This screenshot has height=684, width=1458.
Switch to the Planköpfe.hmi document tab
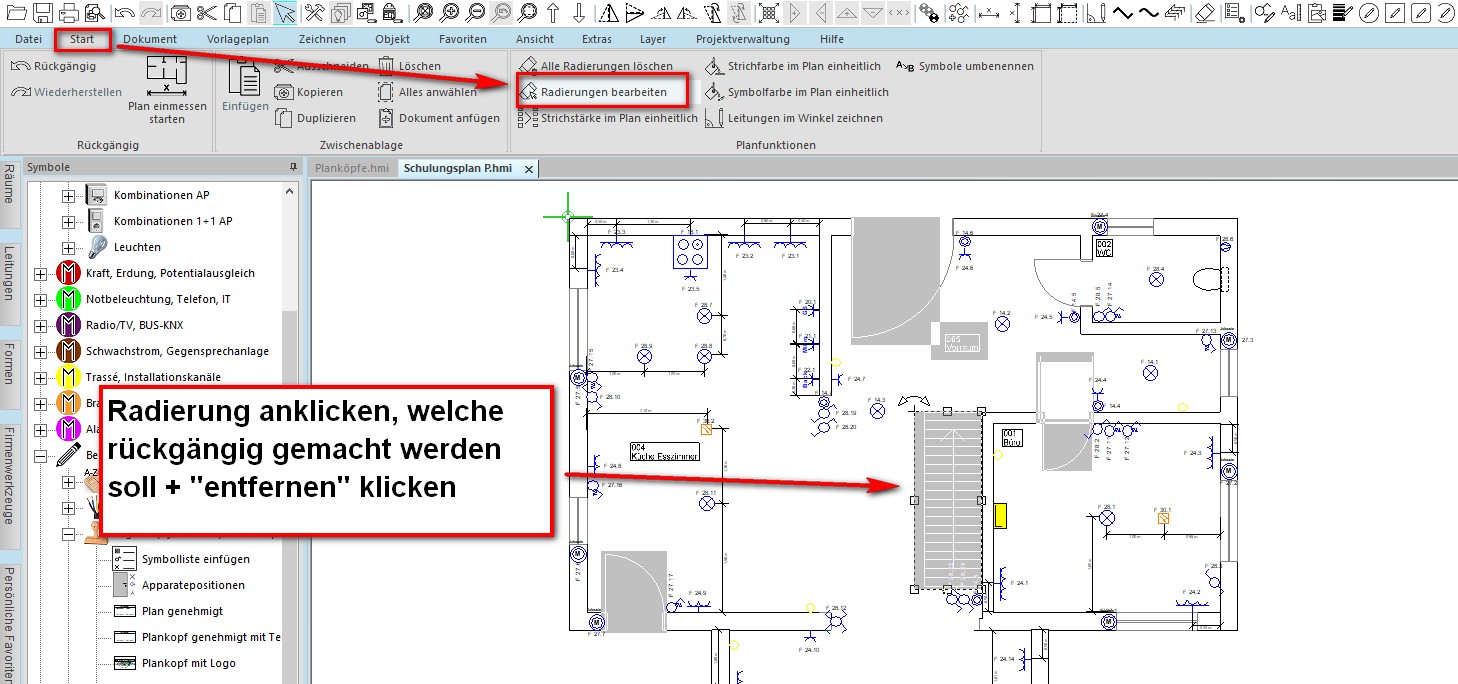(351, 168)
